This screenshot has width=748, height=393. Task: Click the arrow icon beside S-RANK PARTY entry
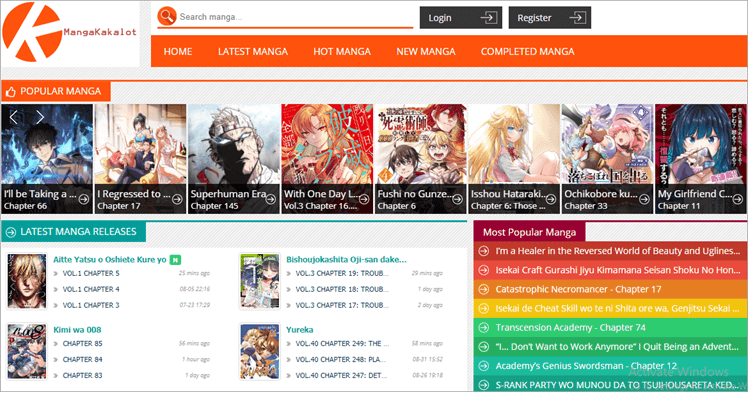coord(483,384)
